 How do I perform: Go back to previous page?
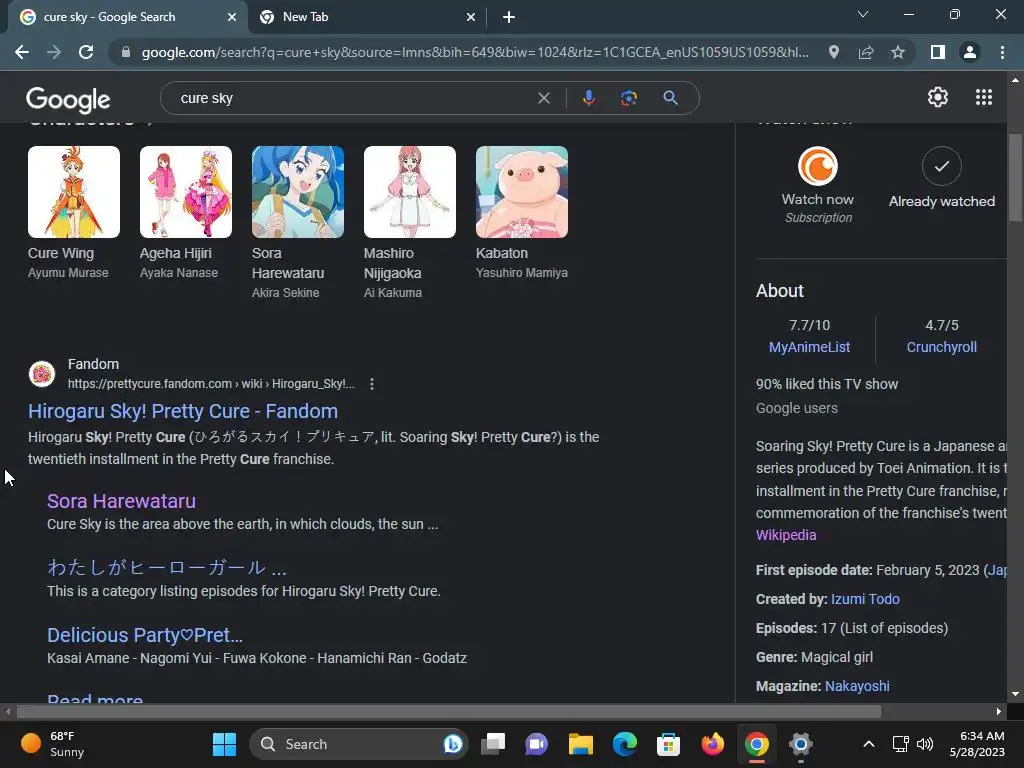pos(22,52)
